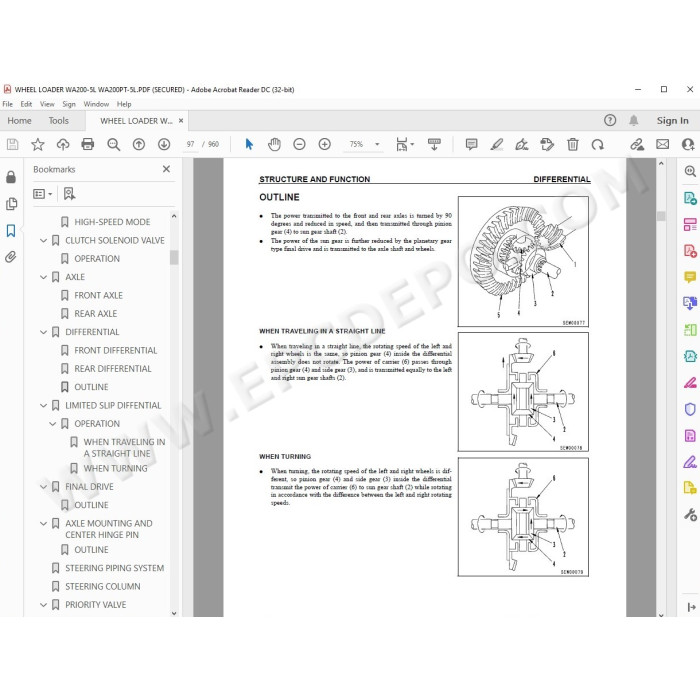Go to previous page arrow

tap(139, 144)
